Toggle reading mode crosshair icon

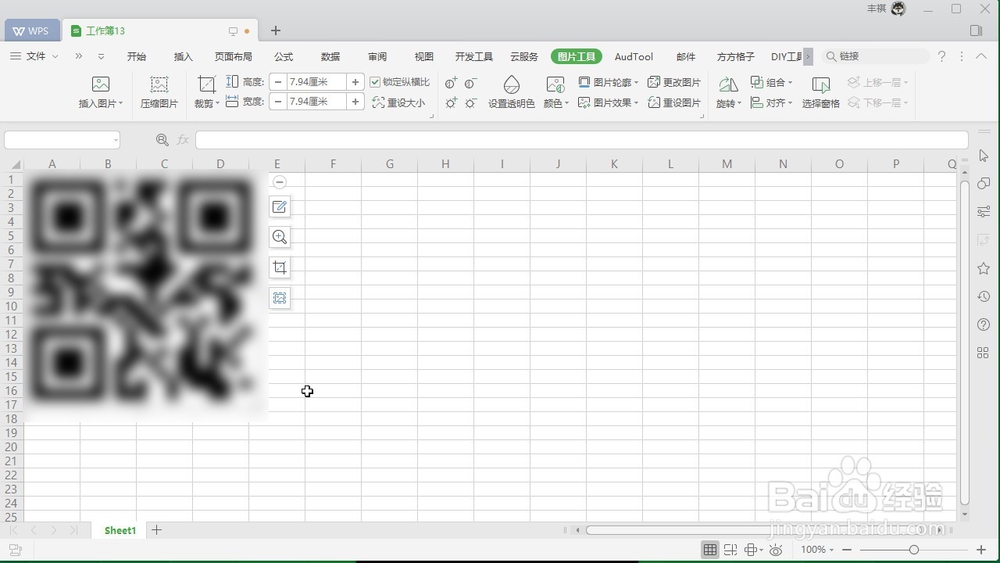753,550
